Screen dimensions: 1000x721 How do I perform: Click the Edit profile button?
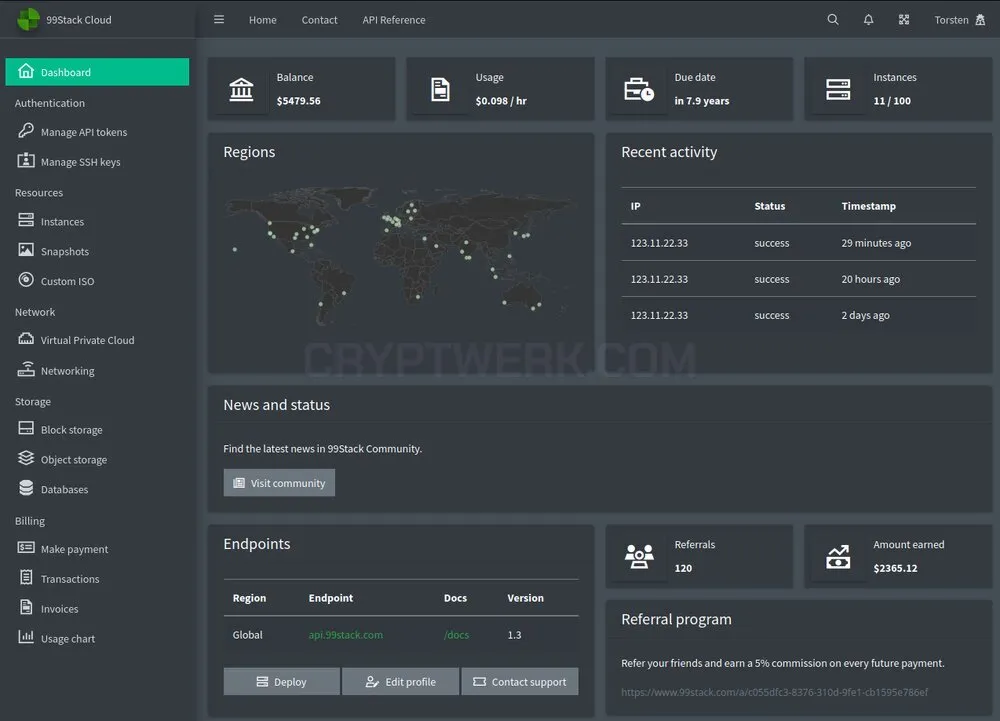pos(401,681)
